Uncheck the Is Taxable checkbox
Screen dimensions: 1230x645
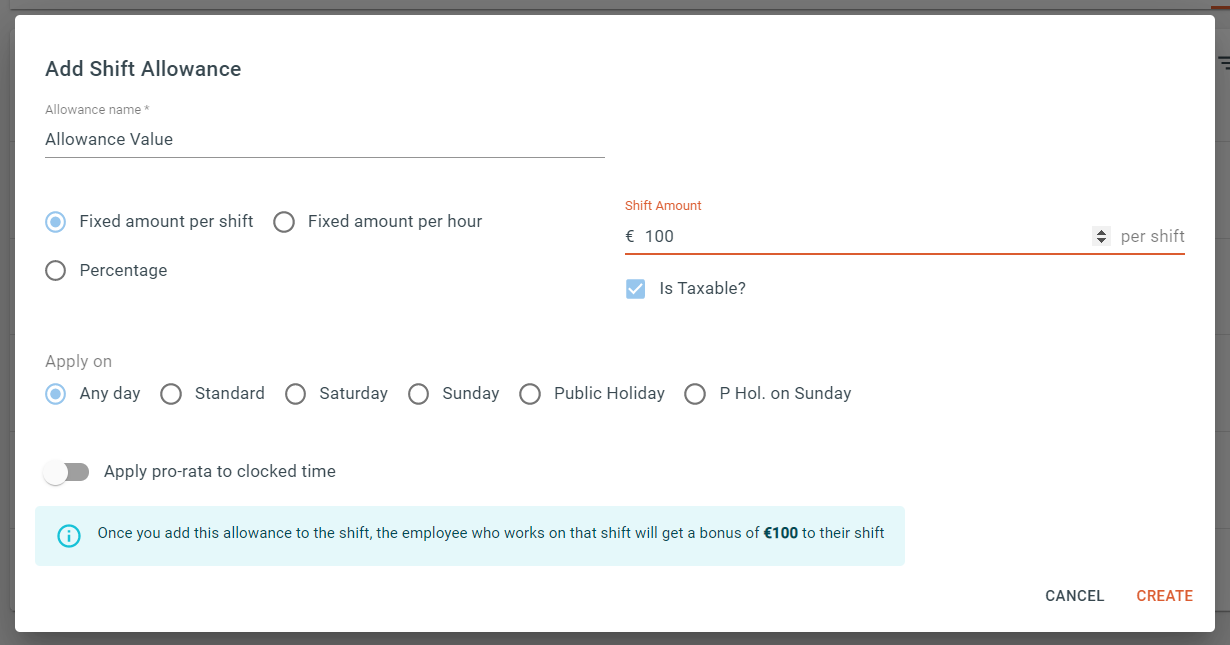point(635,289)
